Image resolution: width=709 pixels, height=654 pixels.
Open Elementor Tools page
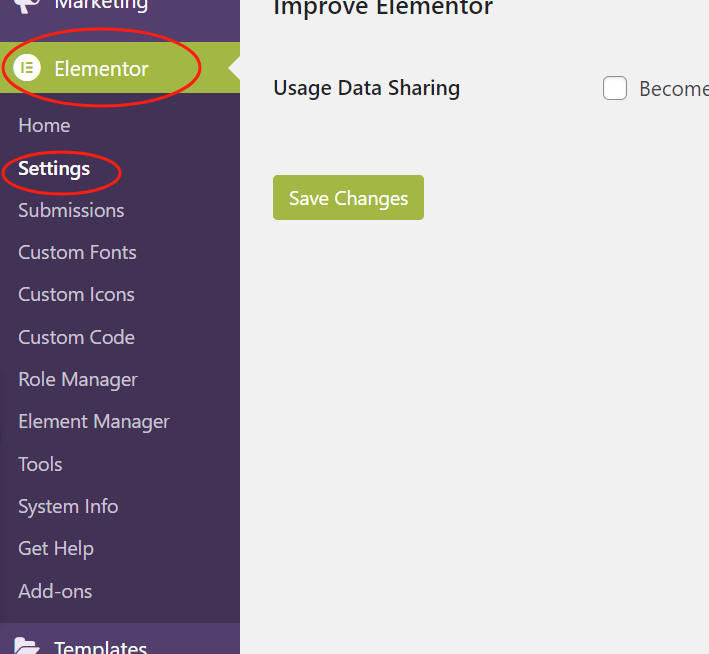[x=40, y=465]
